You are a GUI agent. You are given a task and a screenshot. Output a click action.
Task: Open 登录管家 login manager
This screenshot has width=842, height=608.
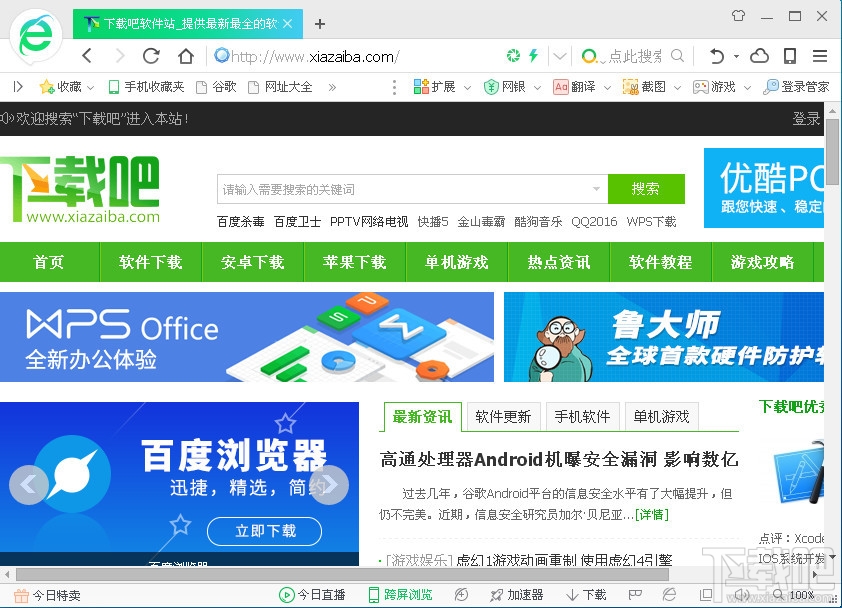click(x=796, y=86)
